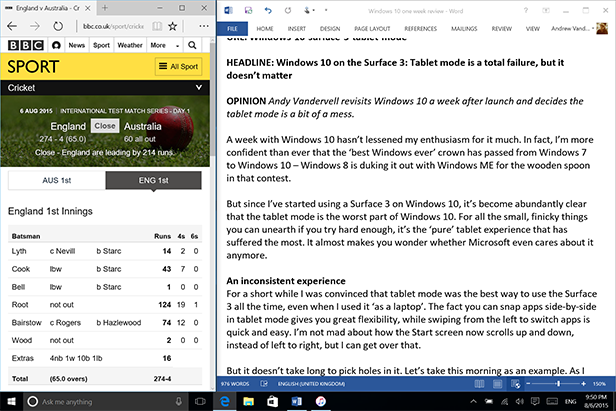Switch scorecard to AUS 1st innings
The height and width of the screenshot is (411, 616).
(57, 180)
